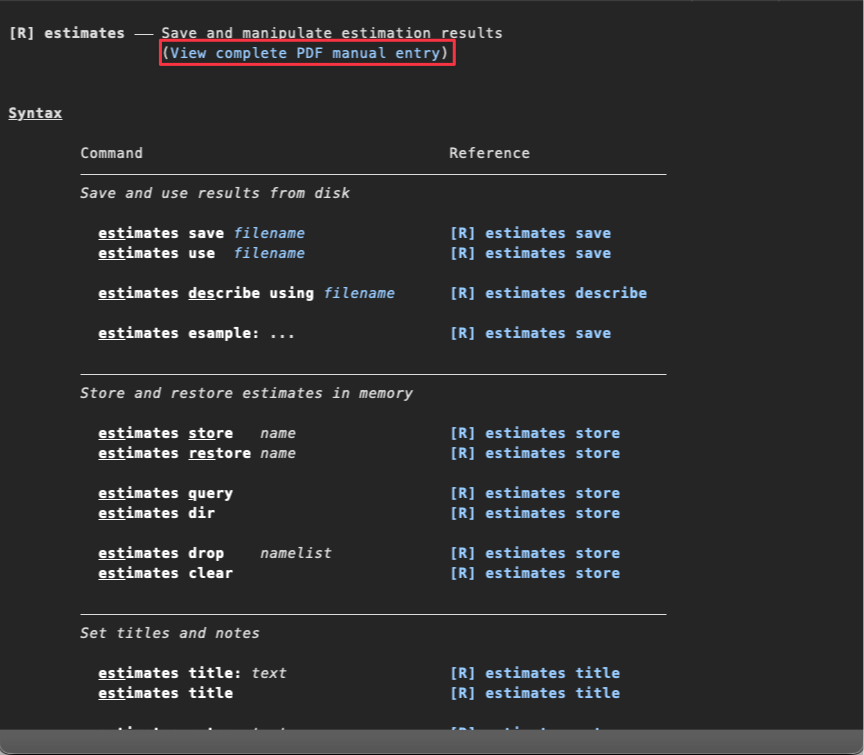Open the reference link for estimates query

(x=534, y=493)
